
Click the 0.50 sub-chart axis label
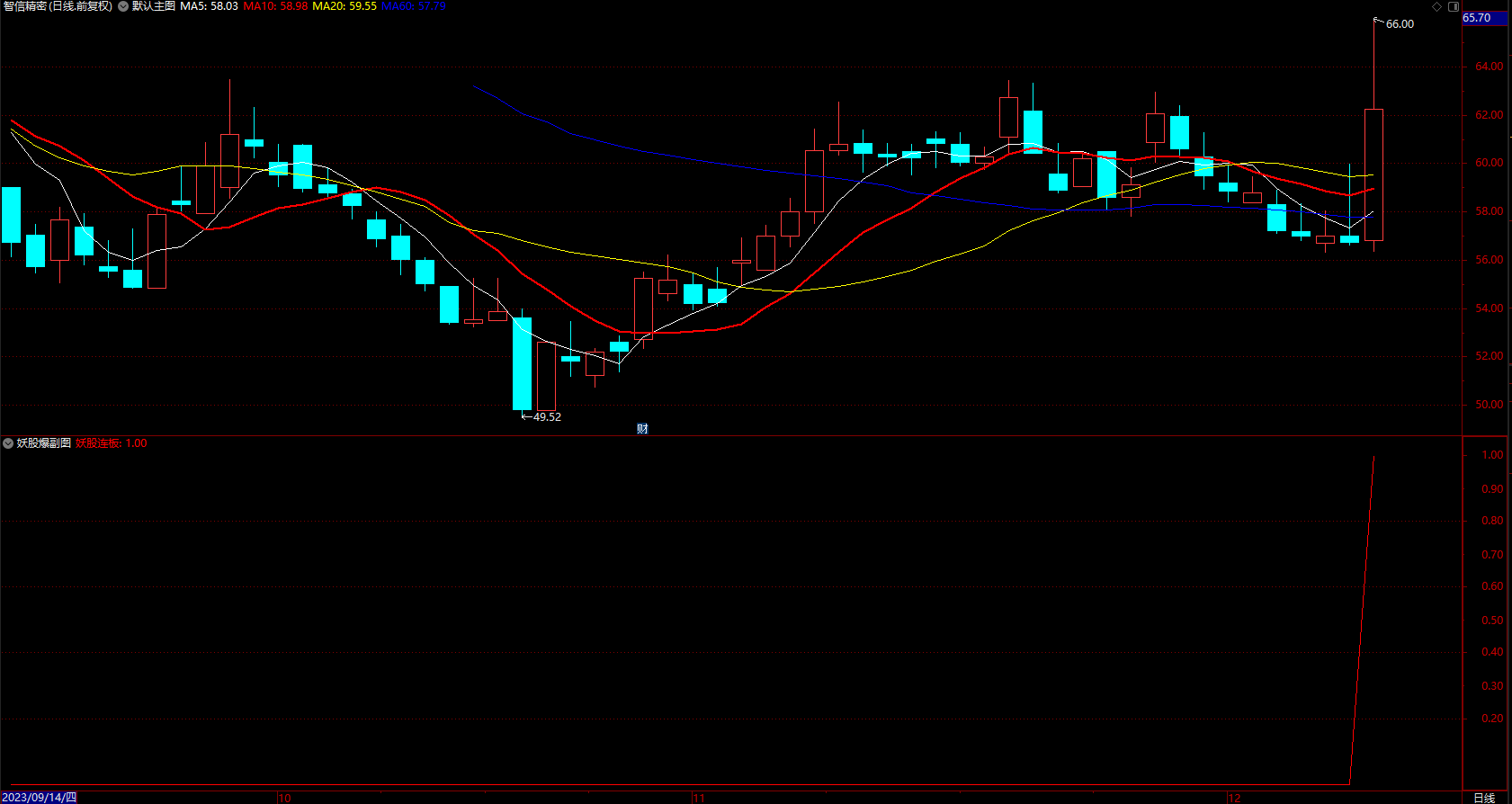(1492, 621)
